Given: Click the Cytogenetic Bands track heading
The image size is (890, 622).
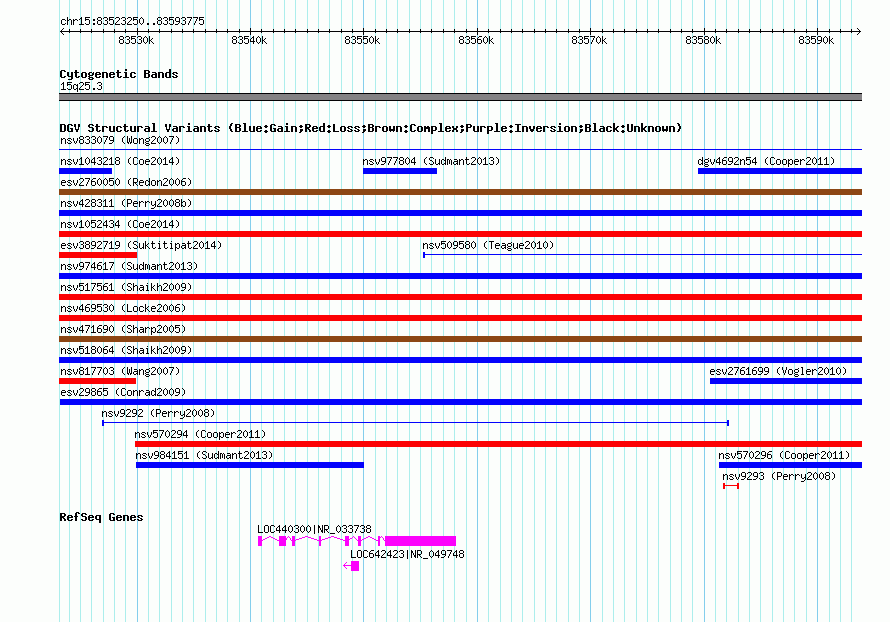Looking at the screenshot, I should click(x=119, y=74).
